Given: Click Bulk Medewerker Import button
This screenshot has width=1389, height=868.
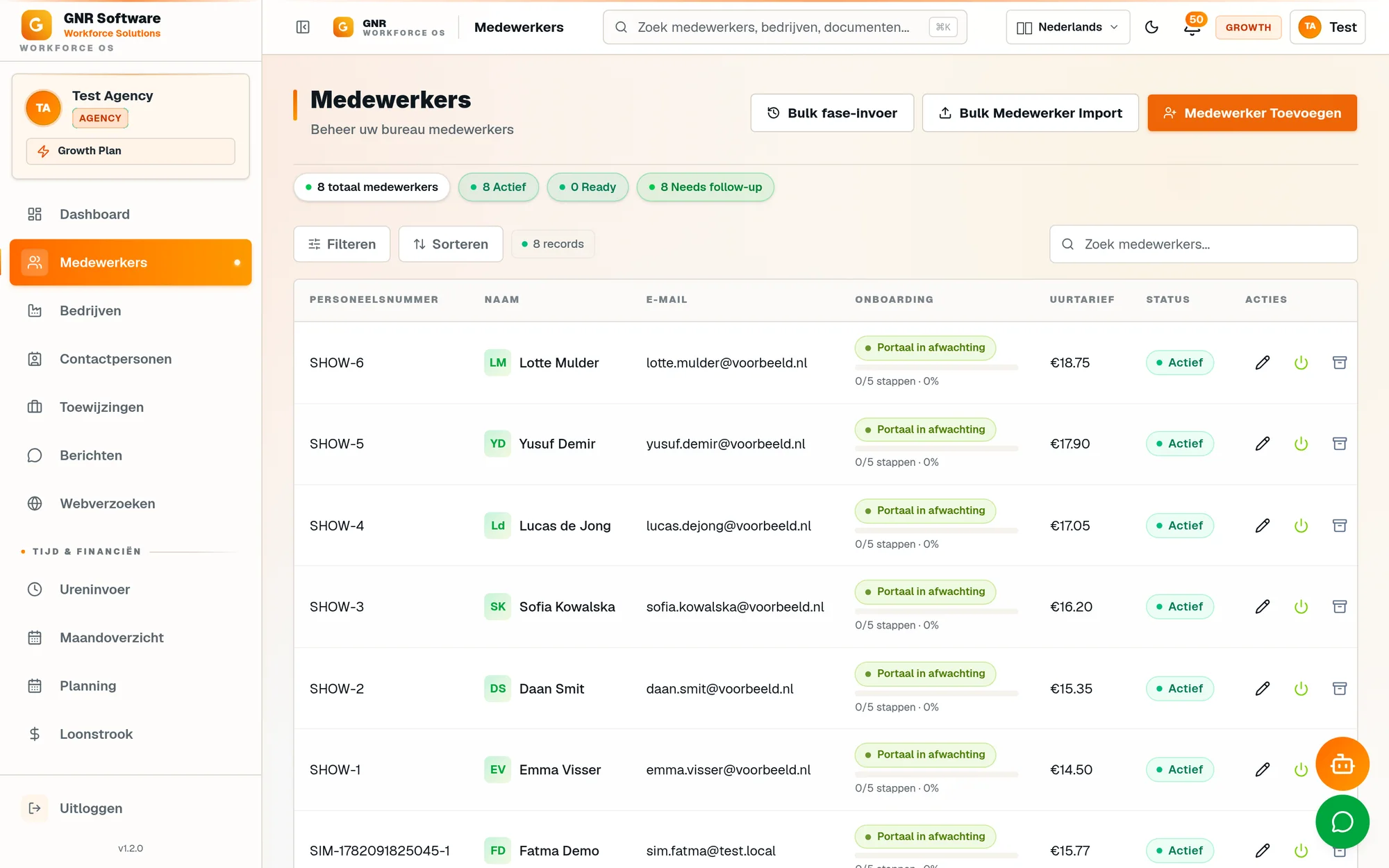Looking at the screenshot, I should point(1030,112).
